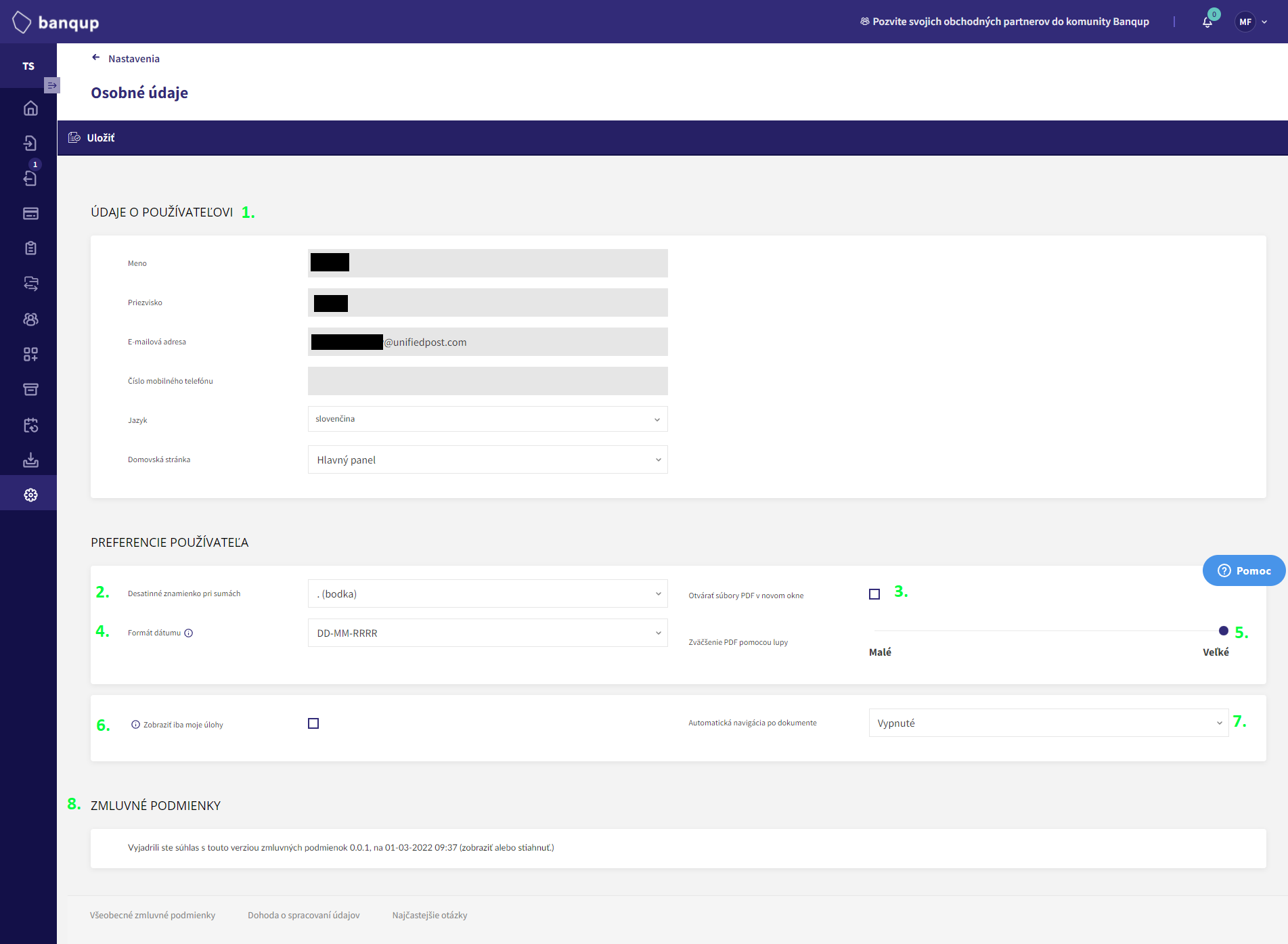Open Najčastejšie otázky footer link
Viewport: 1288px width, 944px height.
point(430,915)
